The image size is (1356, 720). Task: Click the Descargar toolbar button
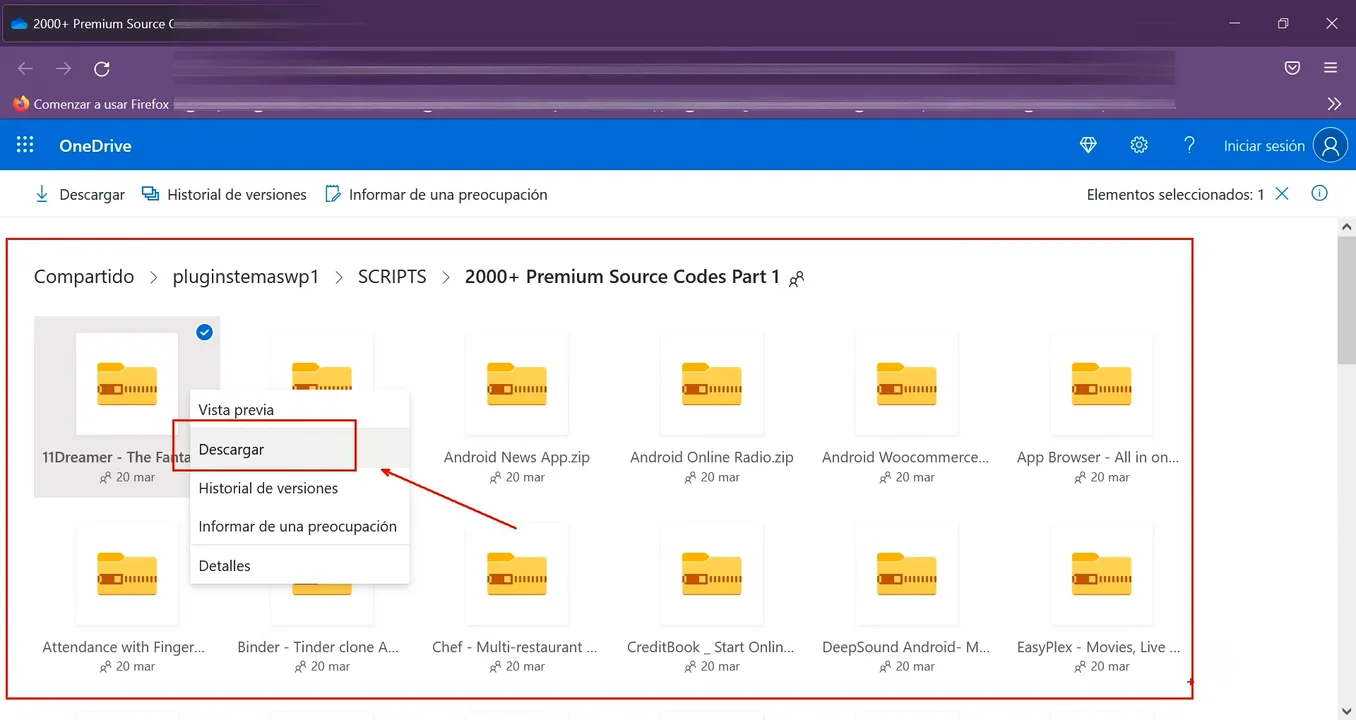[x=80, y=195]
